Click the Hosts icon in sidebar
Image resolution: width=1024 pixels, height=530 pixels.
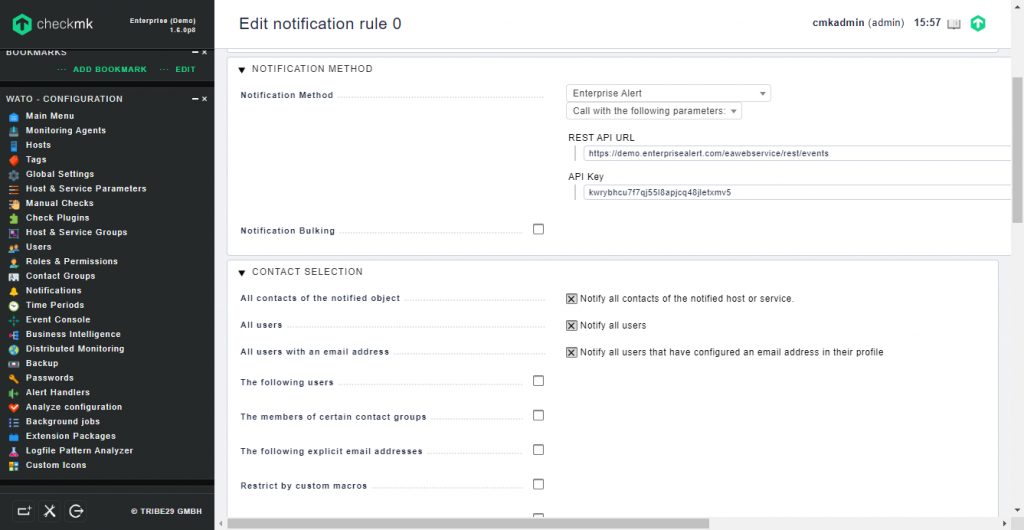click(x=14, y=146)
